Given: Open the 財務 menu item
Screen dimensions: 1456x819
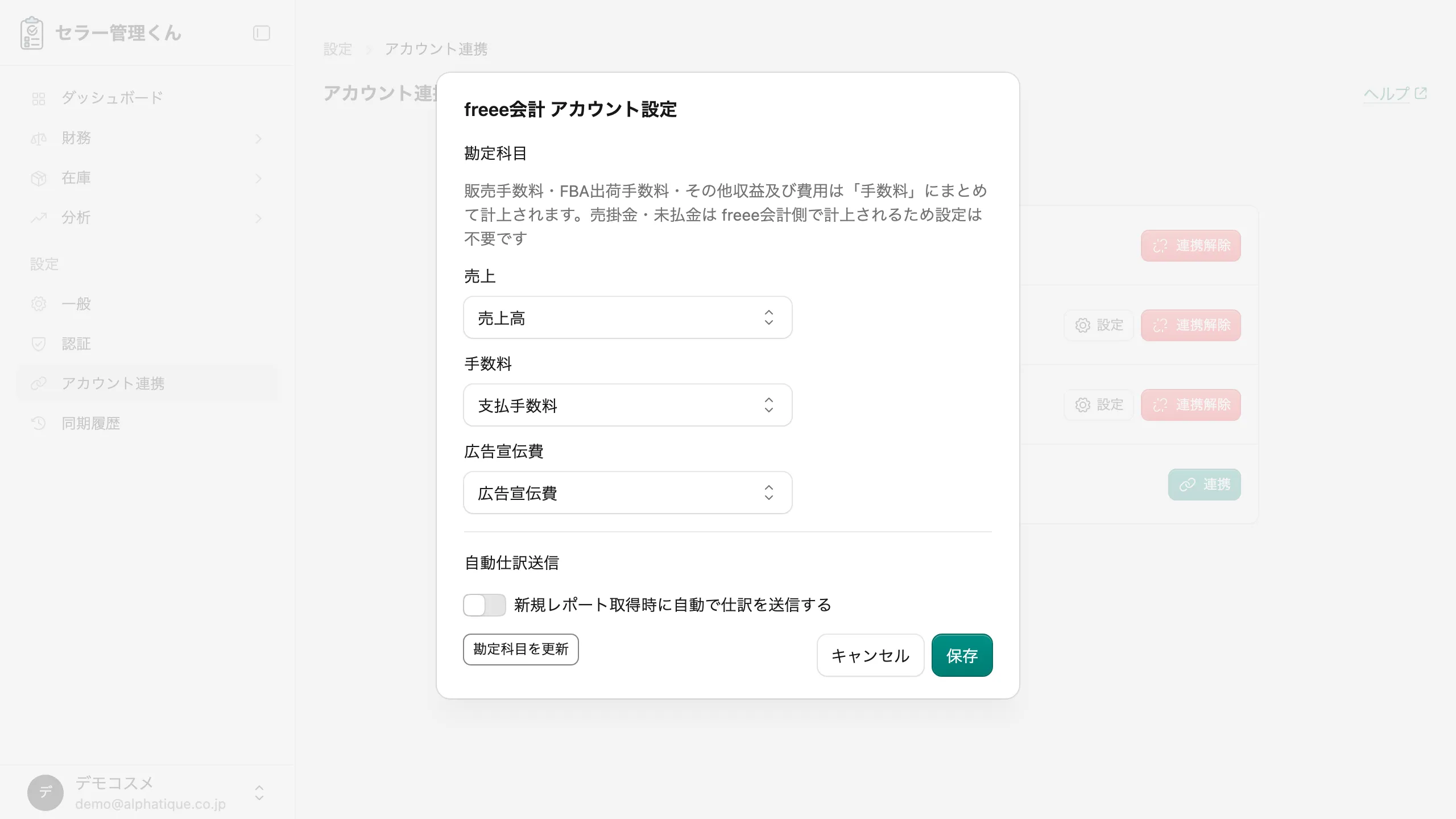Looking at the screenshot, I should 147,138.
